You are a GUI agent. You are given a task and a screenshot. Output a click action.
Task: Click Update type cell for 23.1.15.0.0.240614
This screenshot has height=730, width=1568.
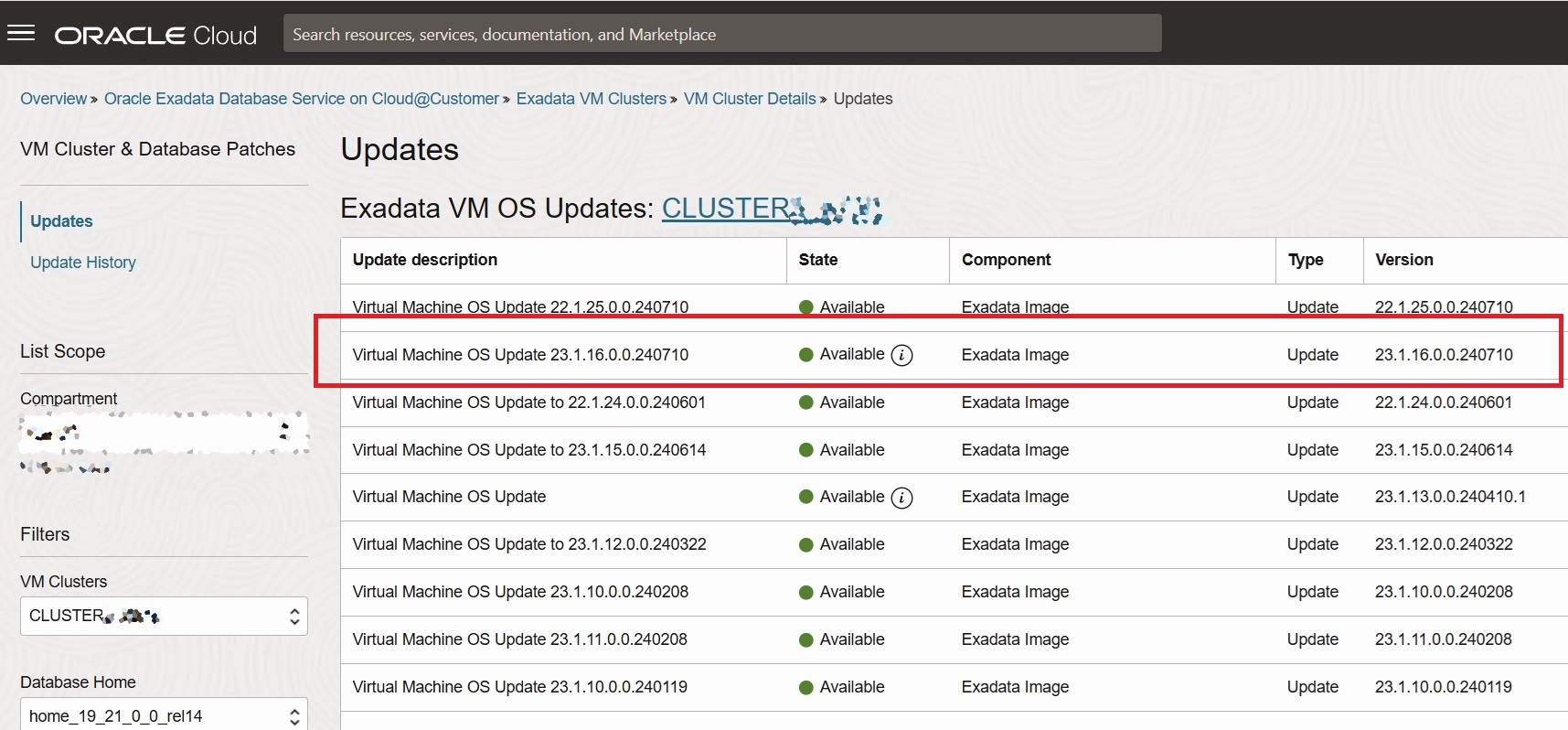point(1313,450)
